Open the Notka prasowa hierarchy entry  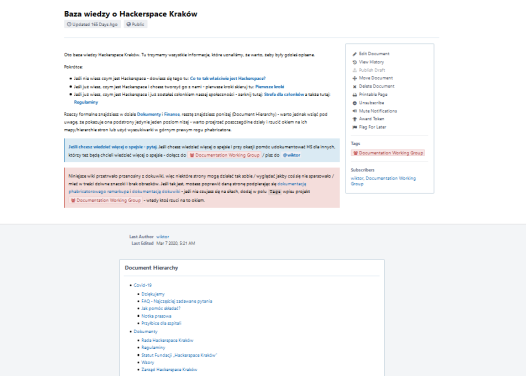[156, 316]
